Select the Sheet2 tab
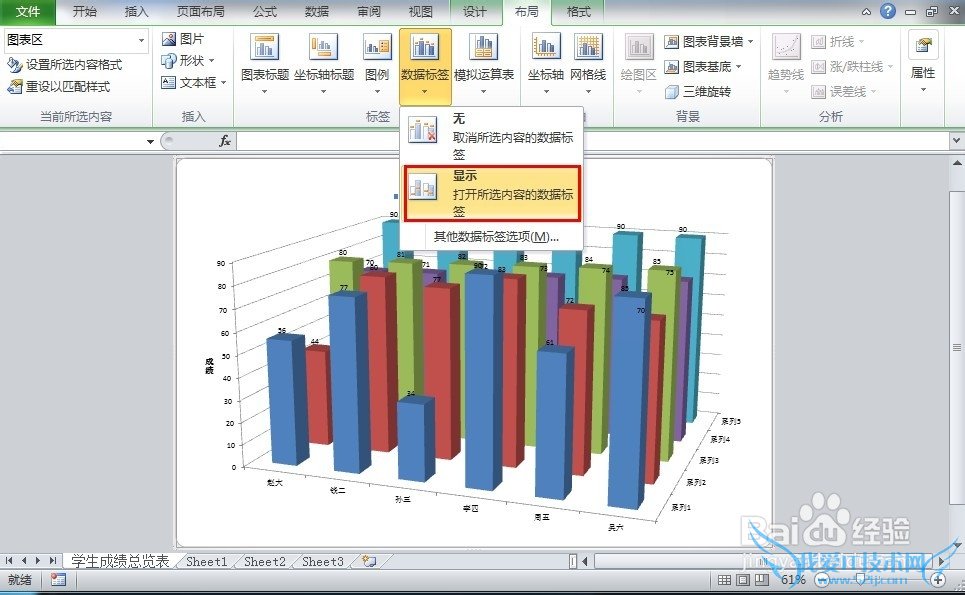 click(265, 561)
